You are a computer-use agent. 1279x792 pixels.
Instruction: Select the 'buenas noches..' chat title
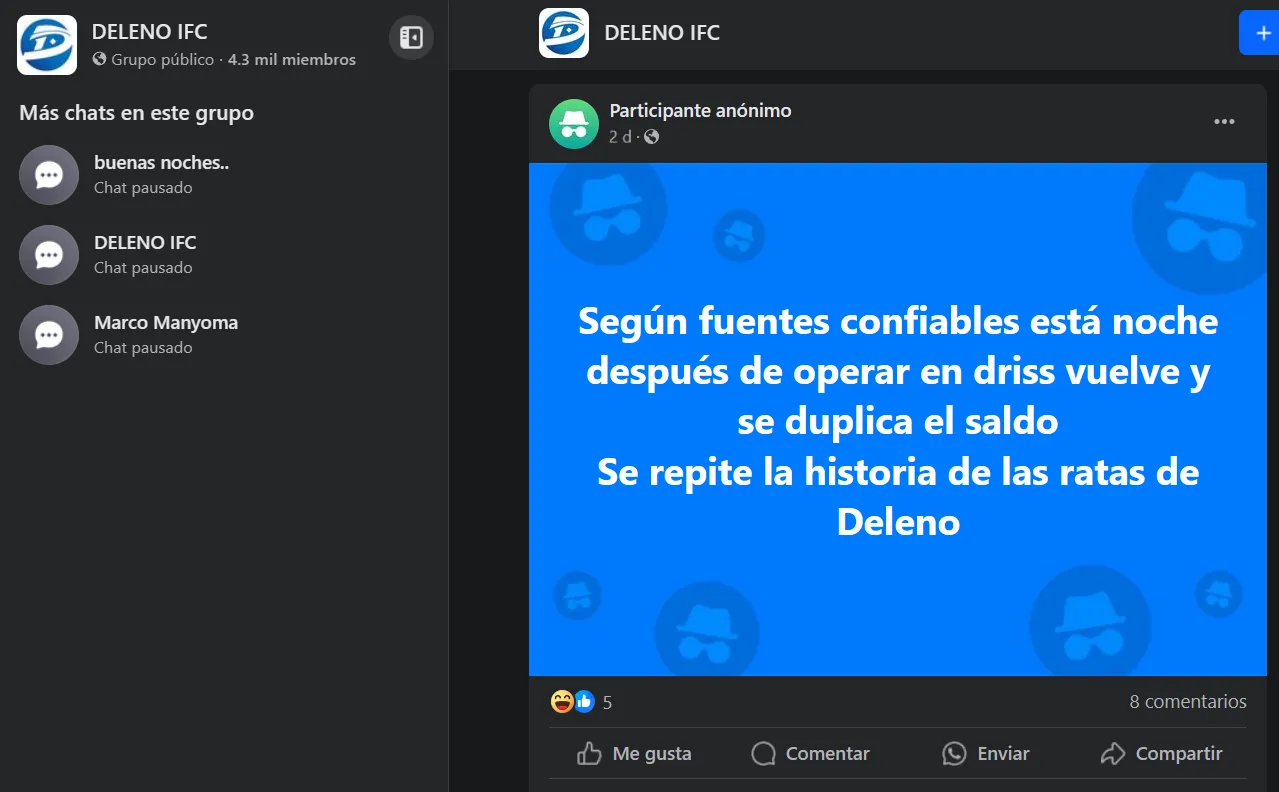click(x=162, y=162)
